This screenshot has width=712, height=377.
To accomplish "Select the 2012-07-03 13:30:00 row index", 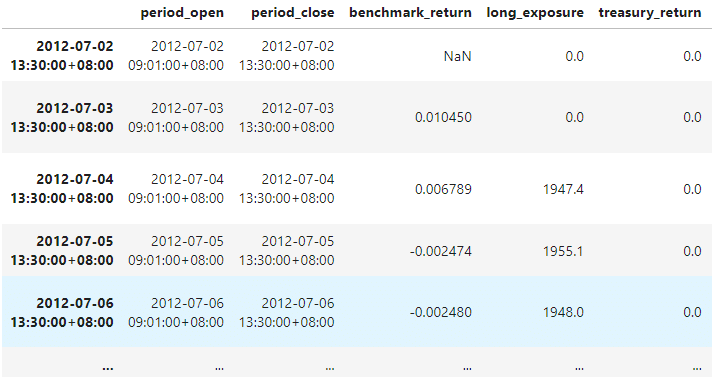I will pyautogui.click(x=62, y=118).
